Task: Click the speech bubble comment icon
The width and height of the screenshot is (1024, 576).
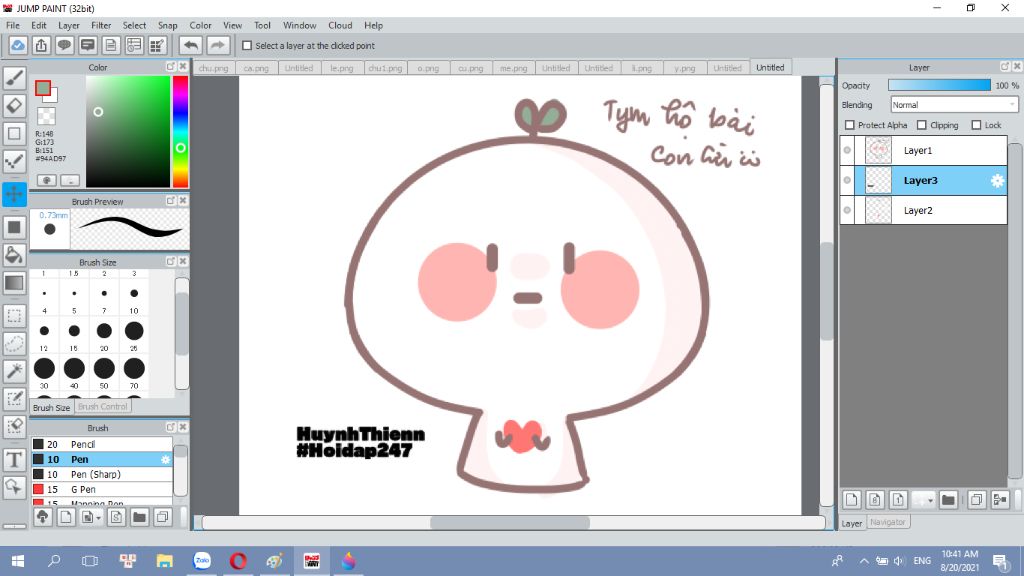Action: pos(64,45)
